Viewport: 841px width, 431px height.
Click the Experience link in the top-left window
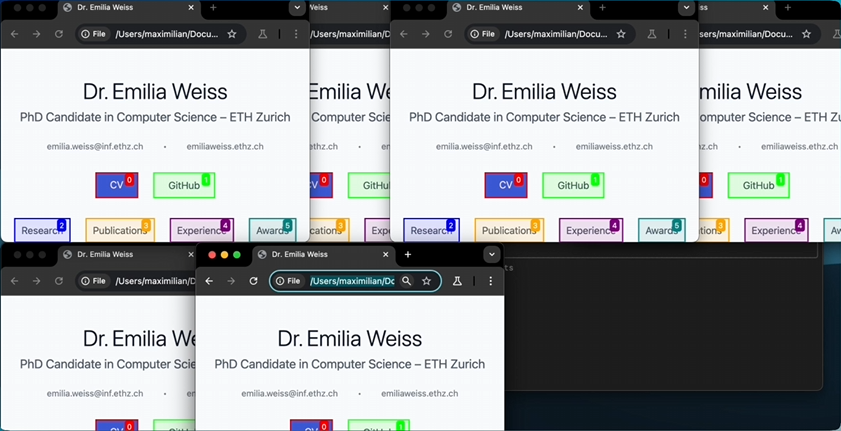pyautogui.click(x=201, y=231)
